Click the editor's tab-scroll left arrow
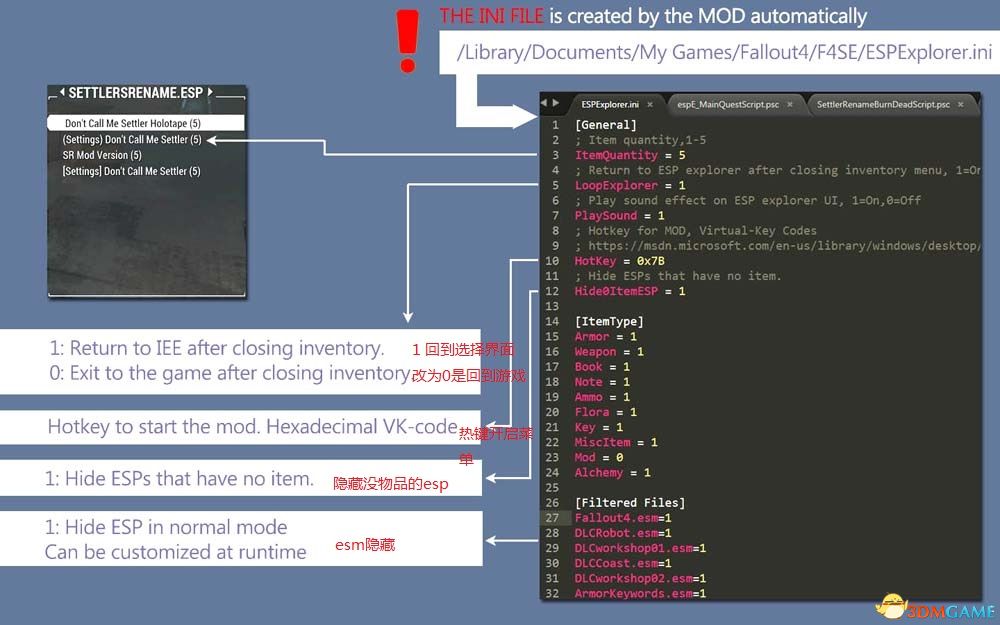This screenshot has width=1000, height=625. click(x=544, y=103)
